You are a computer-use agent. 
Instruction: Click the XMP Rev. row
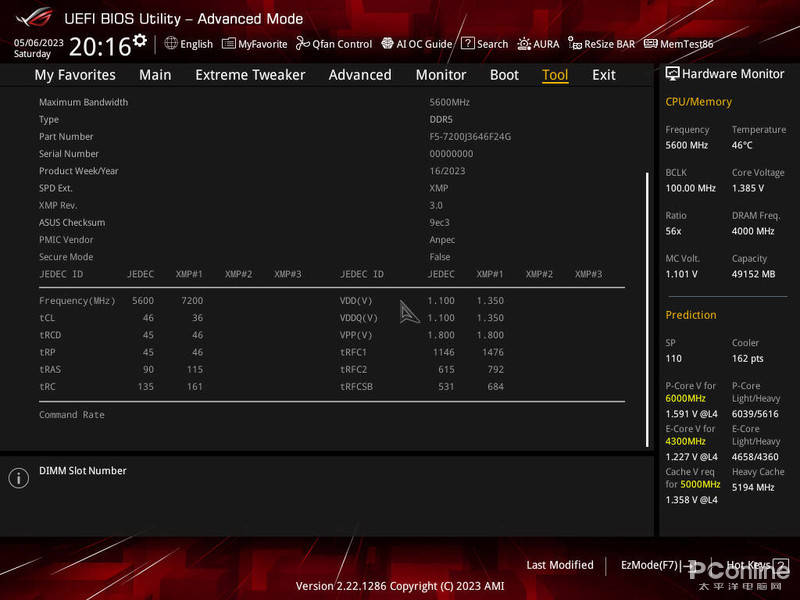pyautogui.click(x=332, y=205)
